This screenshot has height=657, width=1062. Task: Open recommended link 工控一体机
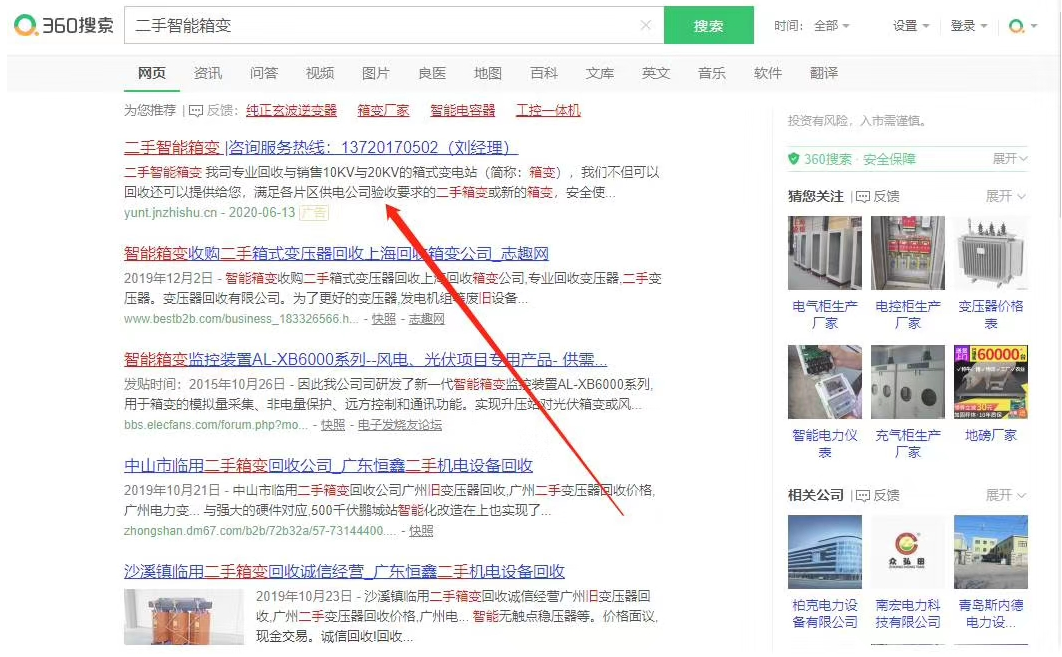[x=548, y=110]
